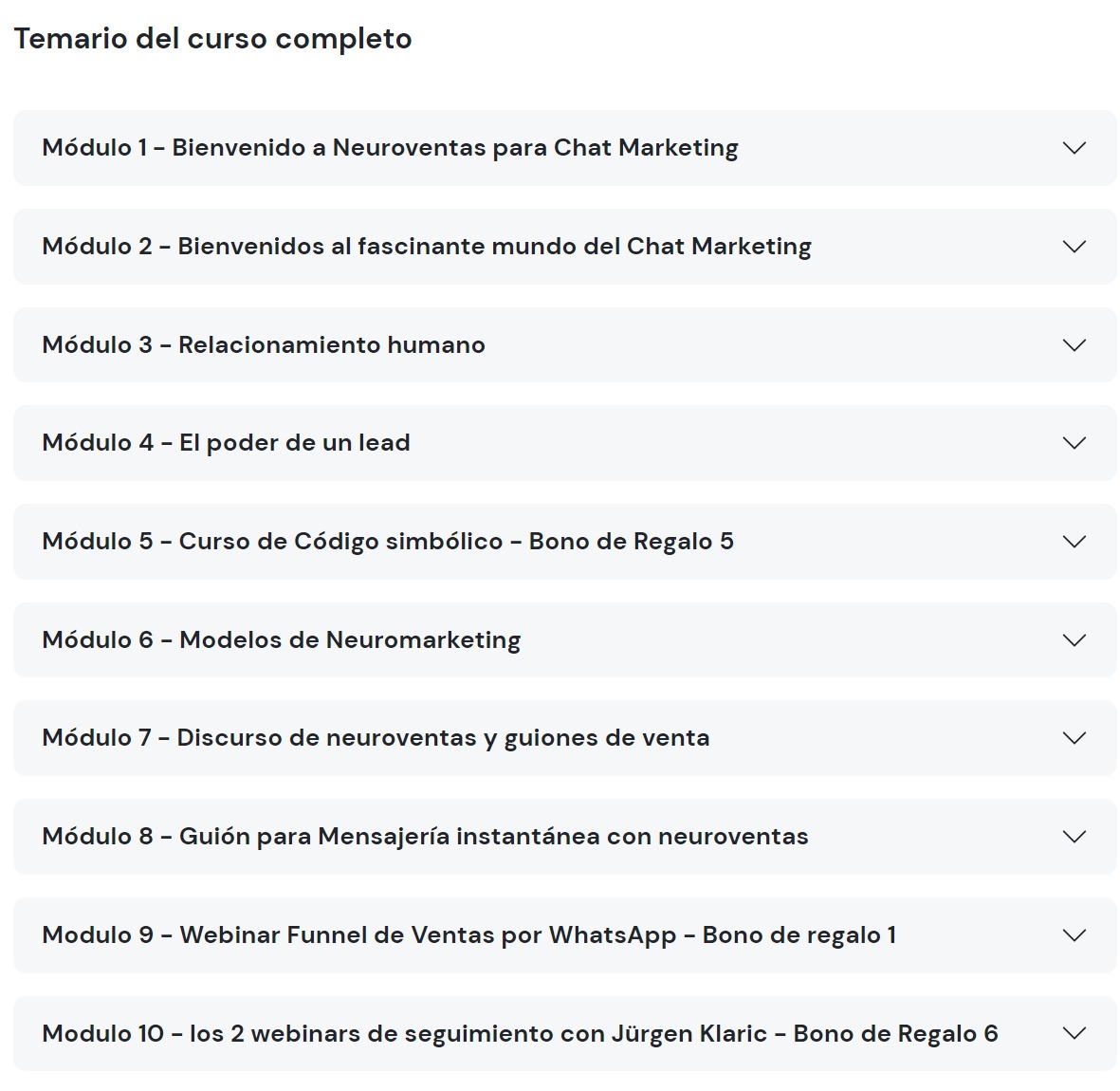Expand Módulo 1 using its chevron arrow
Viewport: 1120px width, 1091px height.
point(1074,148)
